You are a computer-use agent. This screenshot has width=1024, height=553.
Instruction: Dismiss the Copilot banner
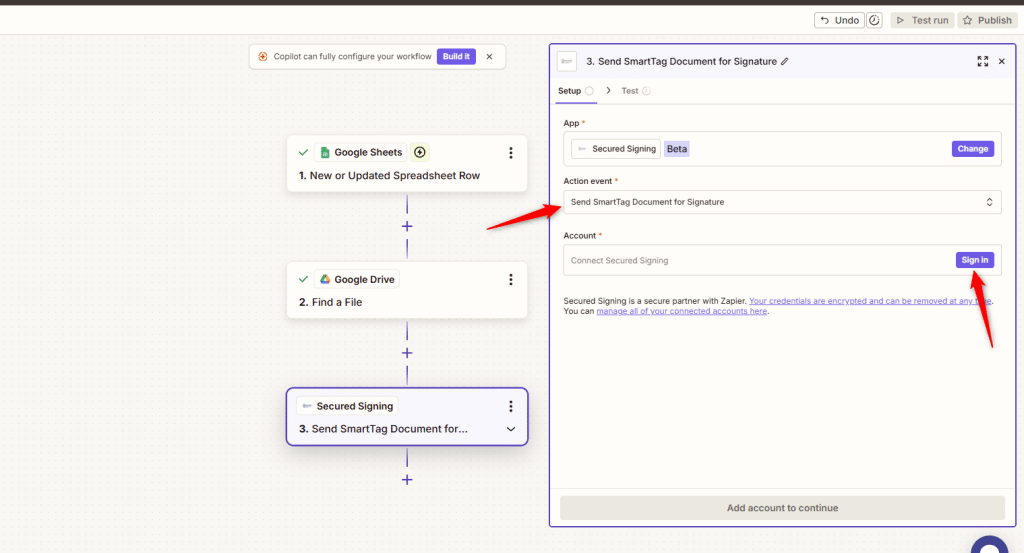point(489,57)
